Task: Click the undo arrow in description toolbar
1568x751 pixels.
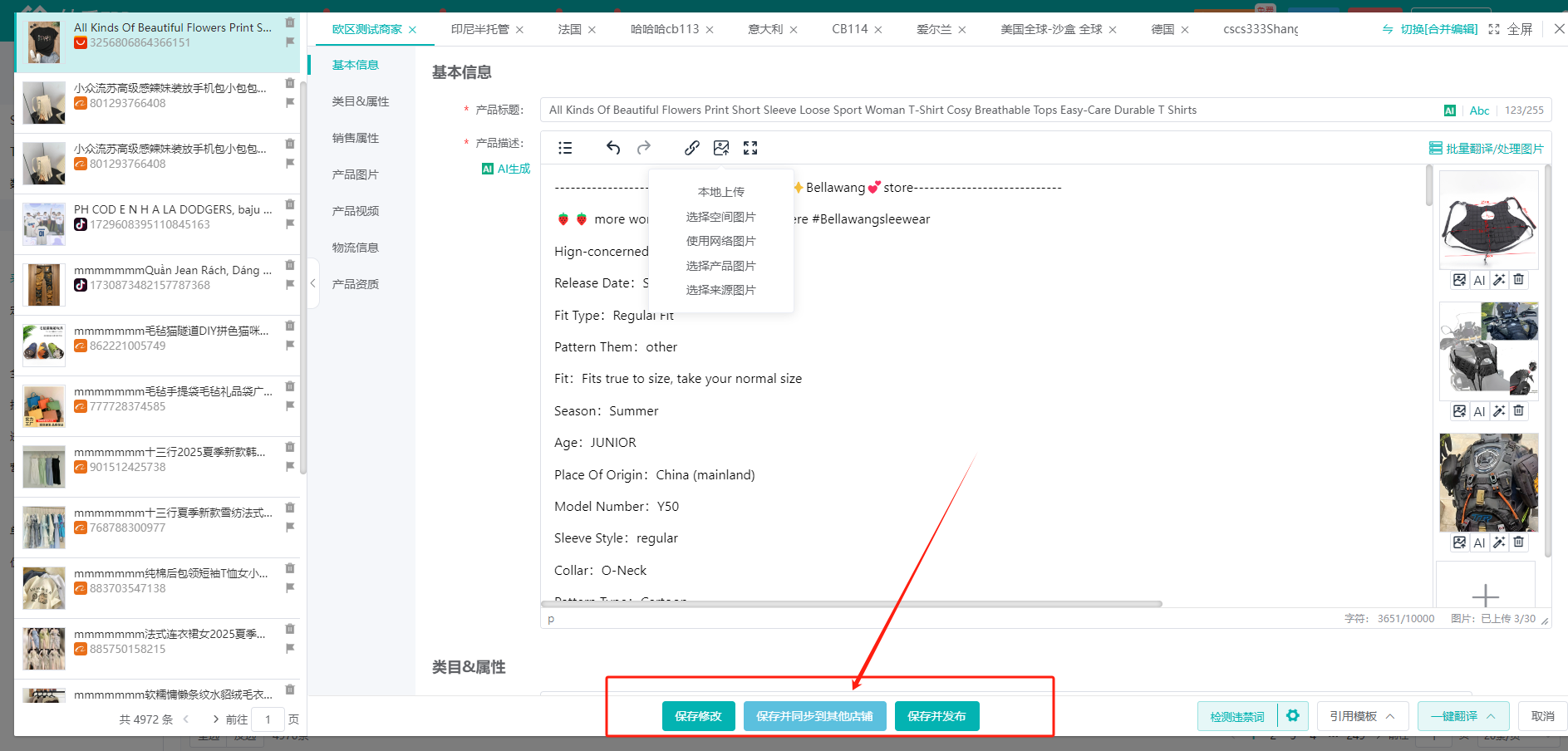Action: click(613, 148)
